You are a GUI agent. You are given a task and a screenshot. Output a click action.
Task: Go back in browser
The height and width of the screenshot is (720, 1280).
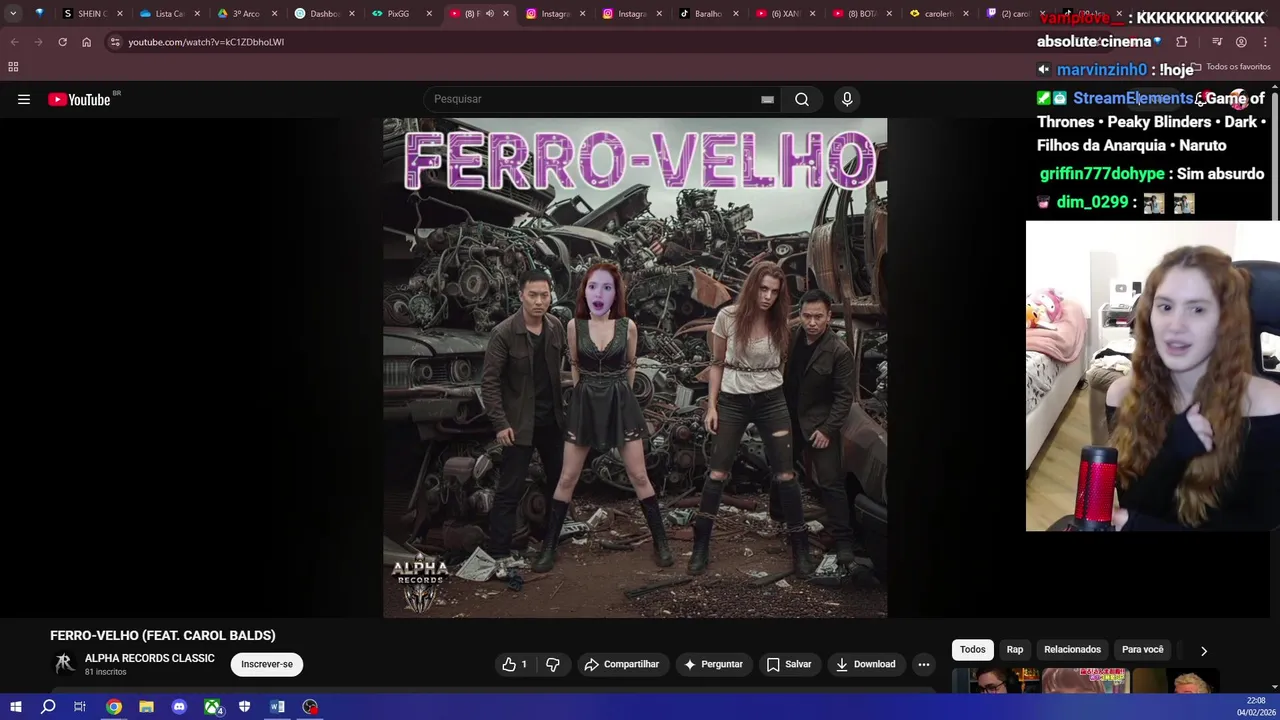pos(14,42)
